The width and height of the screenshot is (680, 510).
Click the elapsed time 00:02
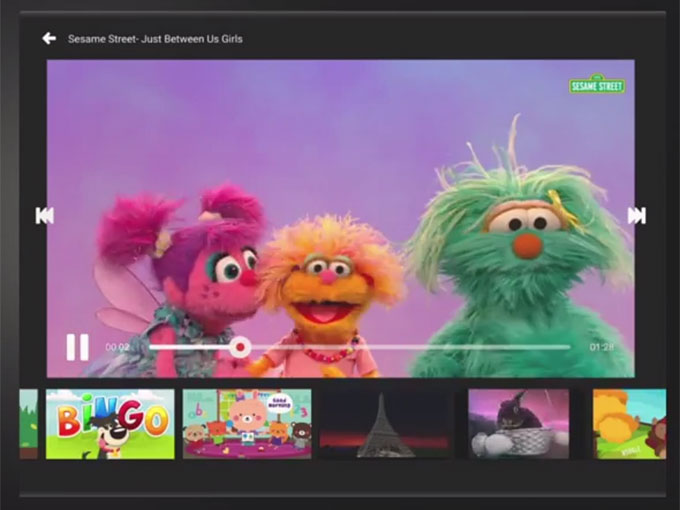[x=118, y=347]
